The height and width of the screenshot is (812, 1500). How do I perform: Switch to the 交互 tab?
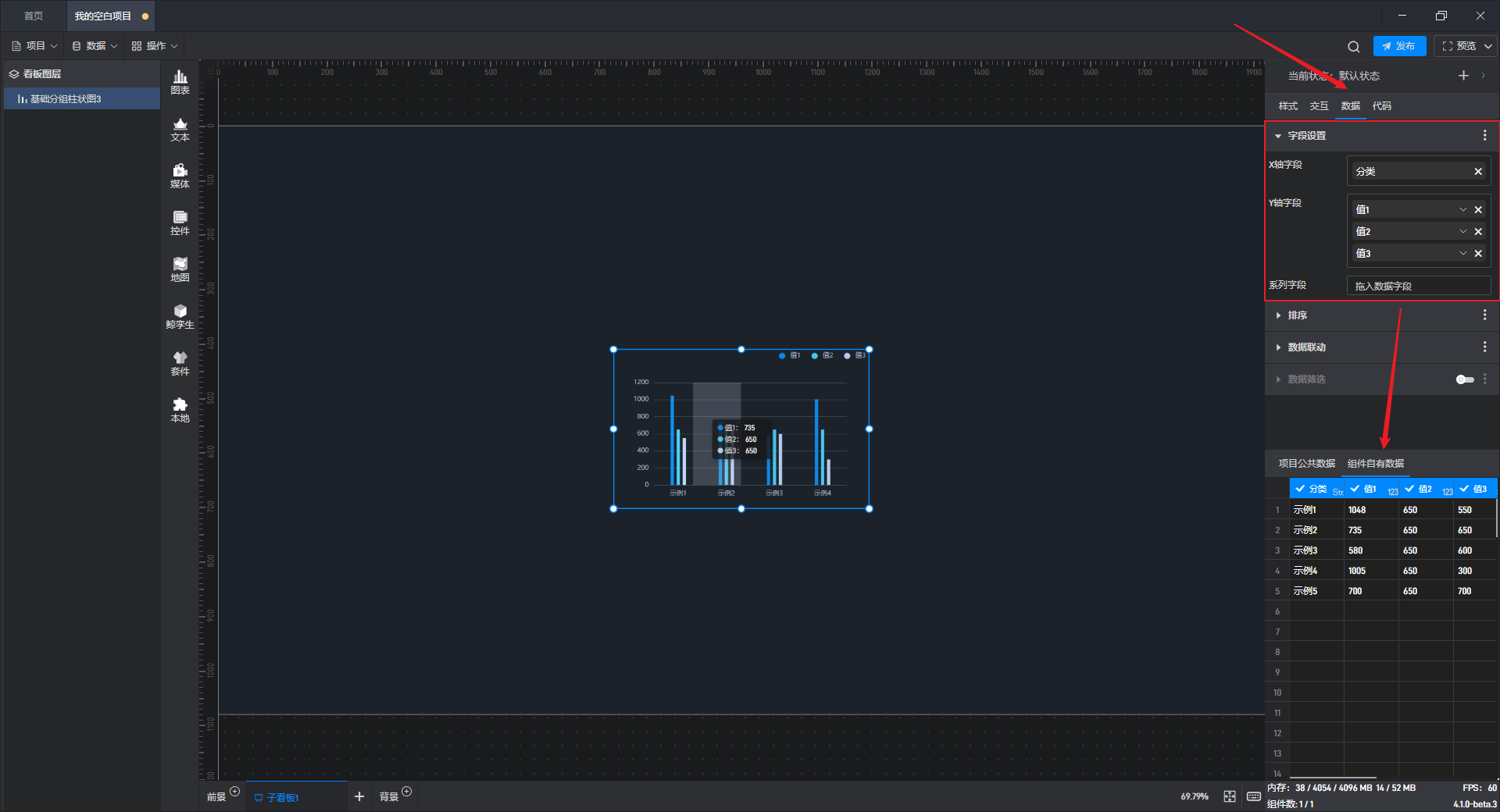1319,106
